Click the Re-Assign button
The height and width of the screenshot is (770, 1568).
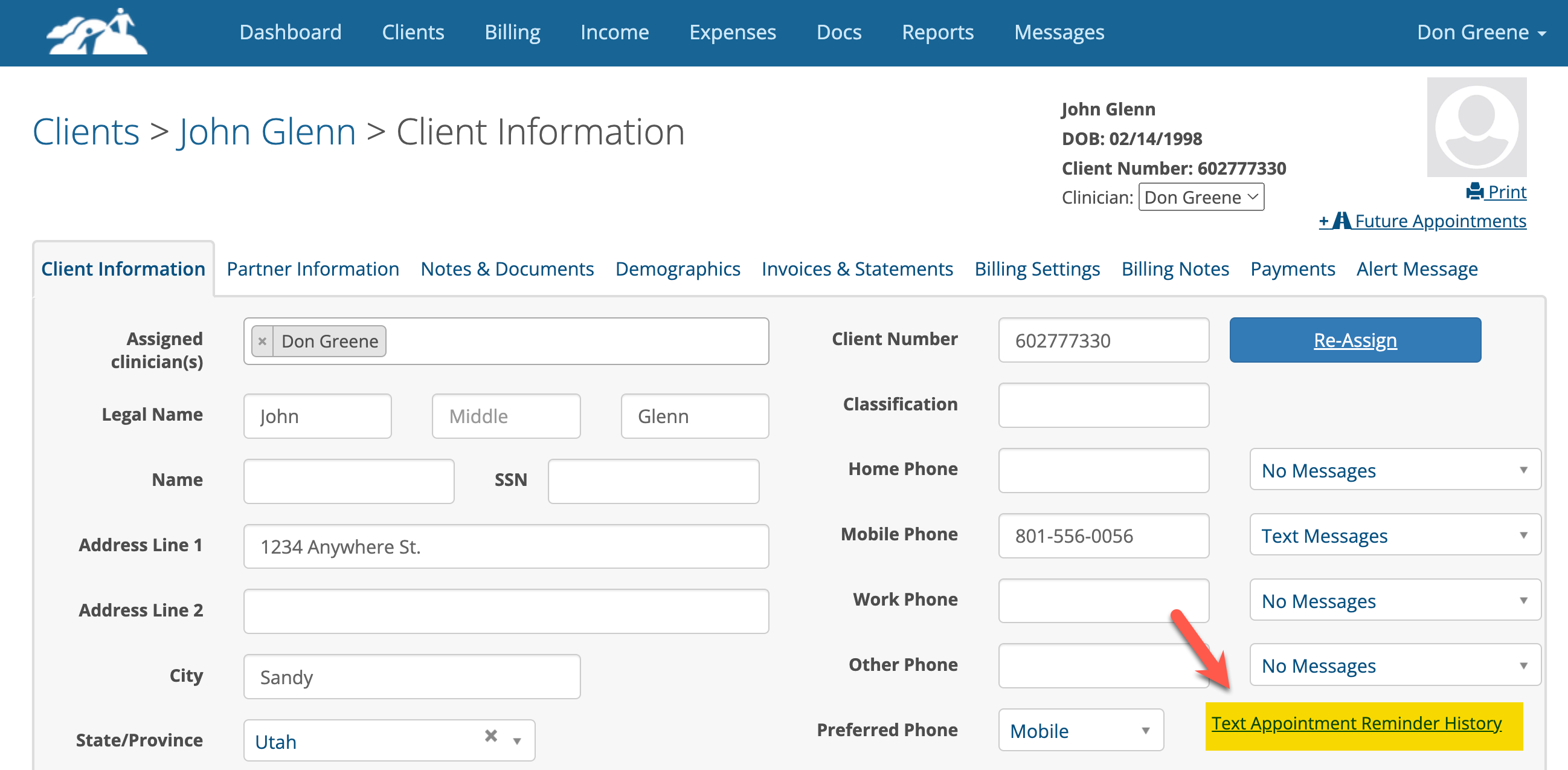coord(1355,340)
